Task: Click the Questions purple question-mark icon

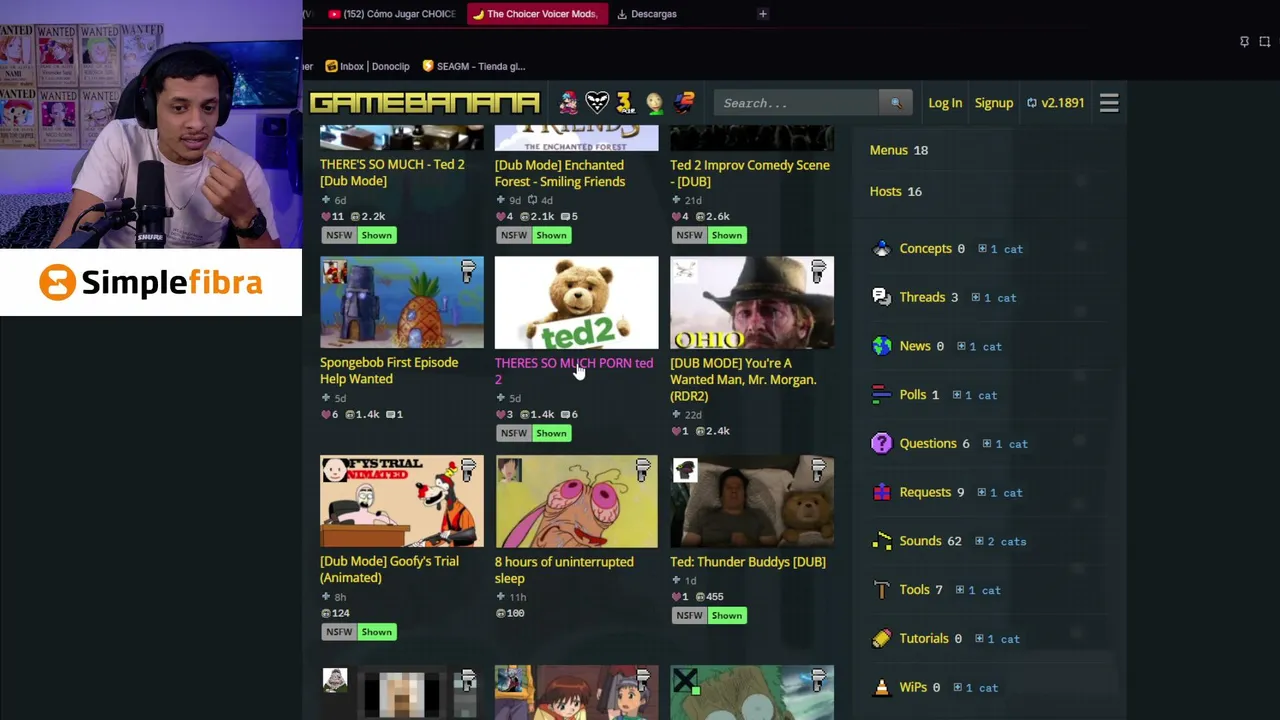Action: pyautogui.click(x=881, y=443)
